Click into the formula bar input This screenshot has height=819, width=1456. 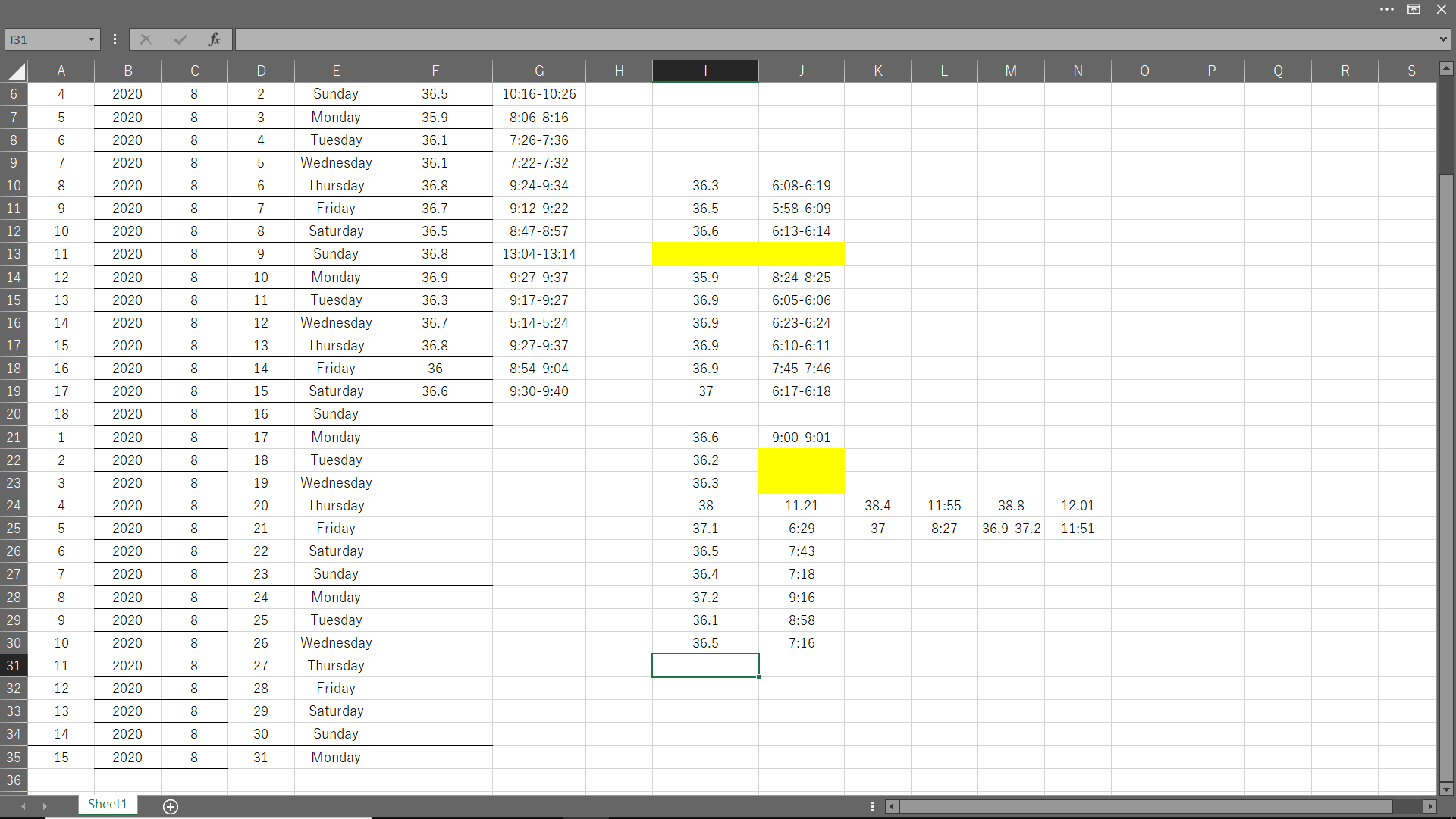click(x=834, y=39)
